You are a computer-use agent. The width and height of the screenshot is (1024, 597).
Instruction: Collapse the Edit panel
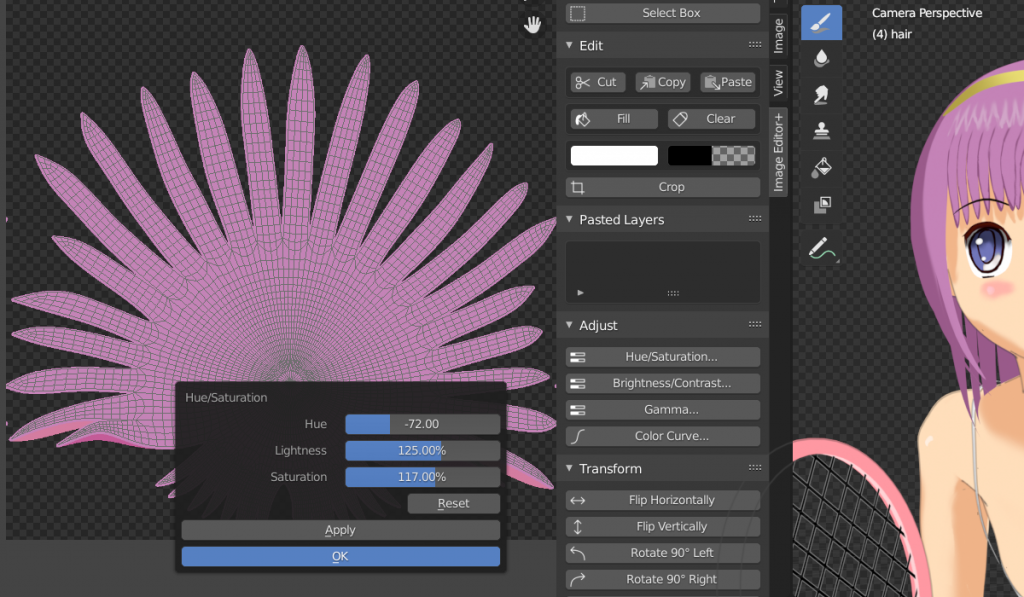click(x=569, y=46)
